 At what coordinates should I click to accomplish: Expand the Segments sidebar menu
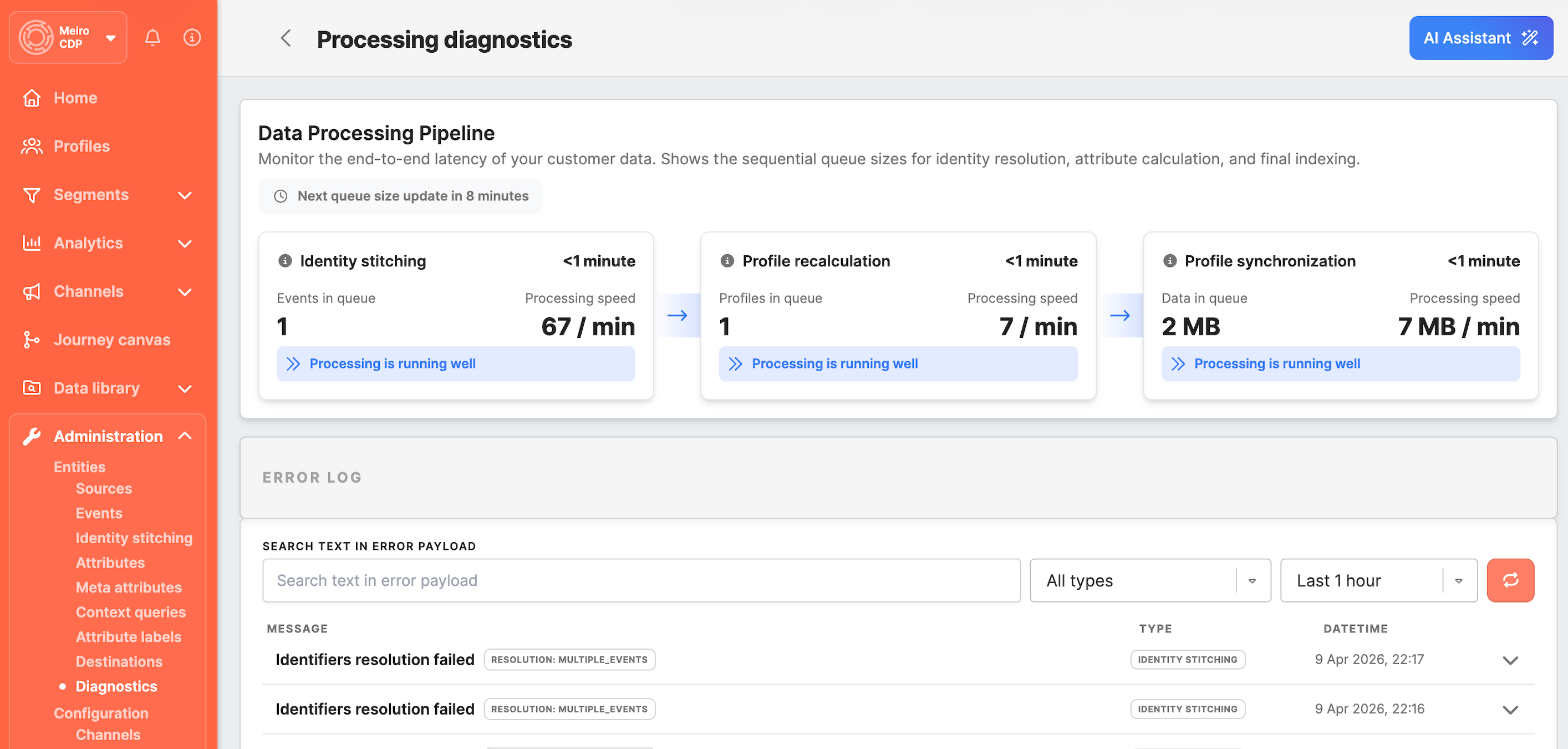(185, 195)
